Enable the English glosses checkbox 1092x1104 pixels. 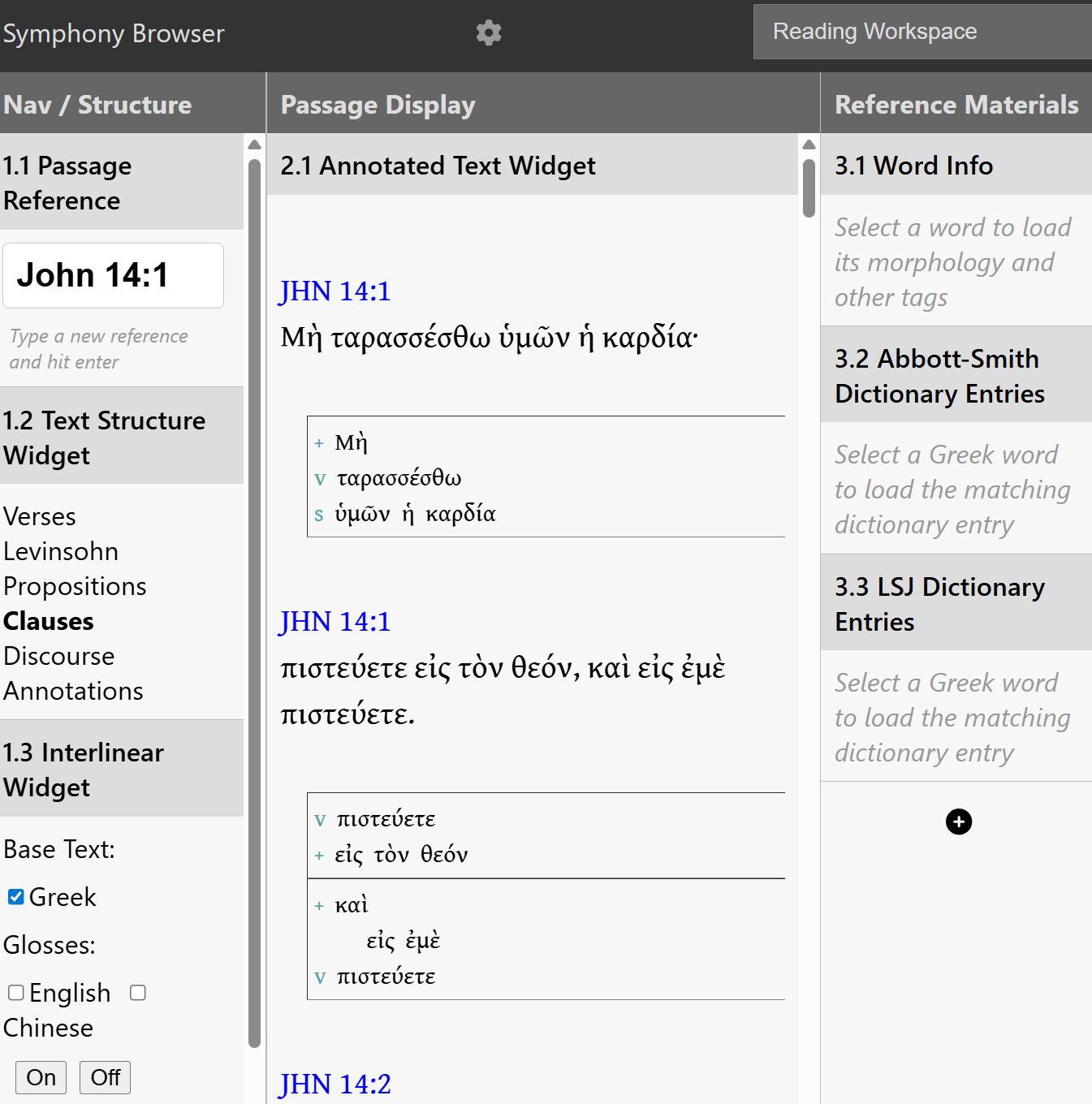16,993
